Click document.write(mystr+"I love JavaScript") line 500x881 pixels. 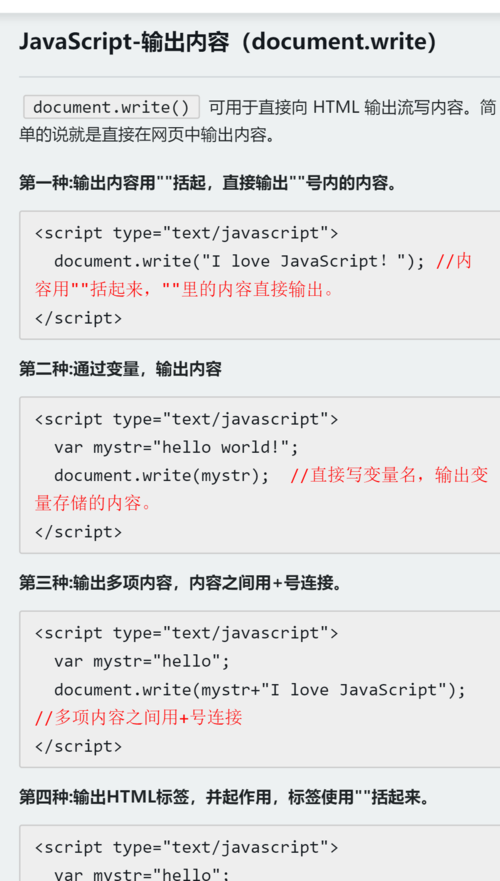[x=260, y=689]
